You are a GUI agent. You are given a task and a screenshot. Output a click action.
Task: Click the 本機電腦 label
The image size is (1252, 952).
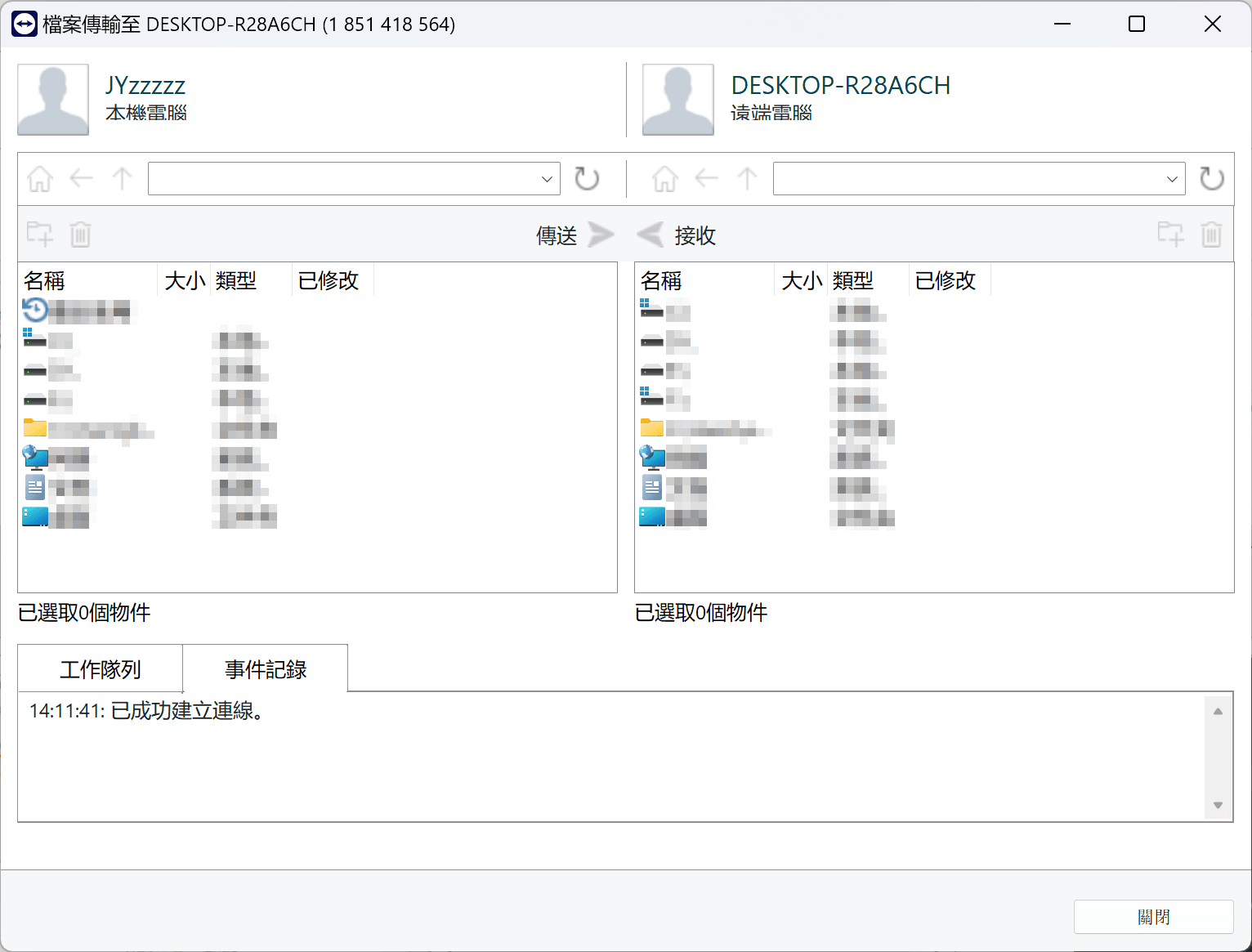(x=146, y=113)
